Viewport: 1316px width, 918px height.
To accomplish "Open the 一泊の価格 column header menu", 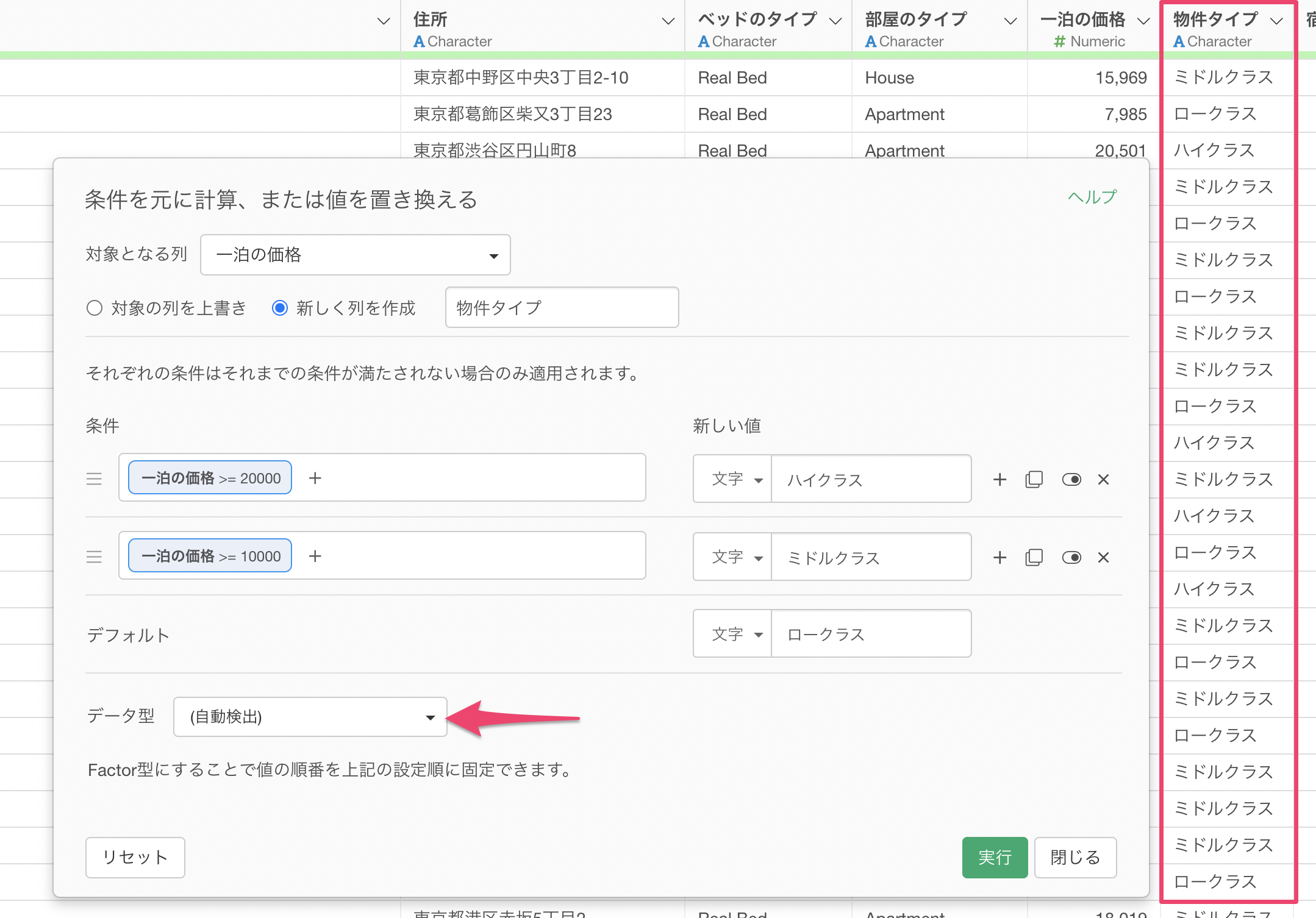I will pos(1143,21).
